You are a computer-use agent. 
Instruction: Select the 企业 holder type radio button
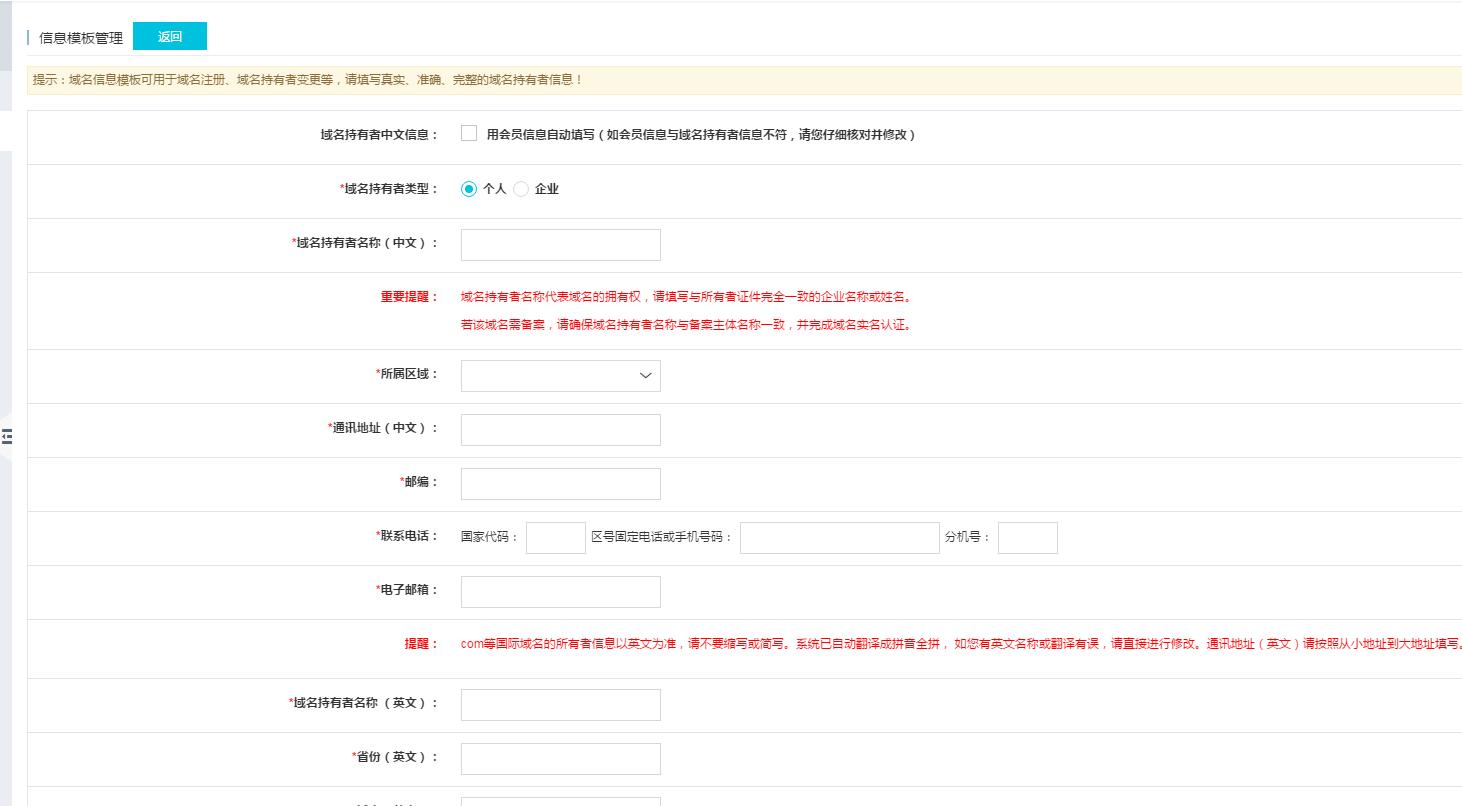[x=520, y=188]
